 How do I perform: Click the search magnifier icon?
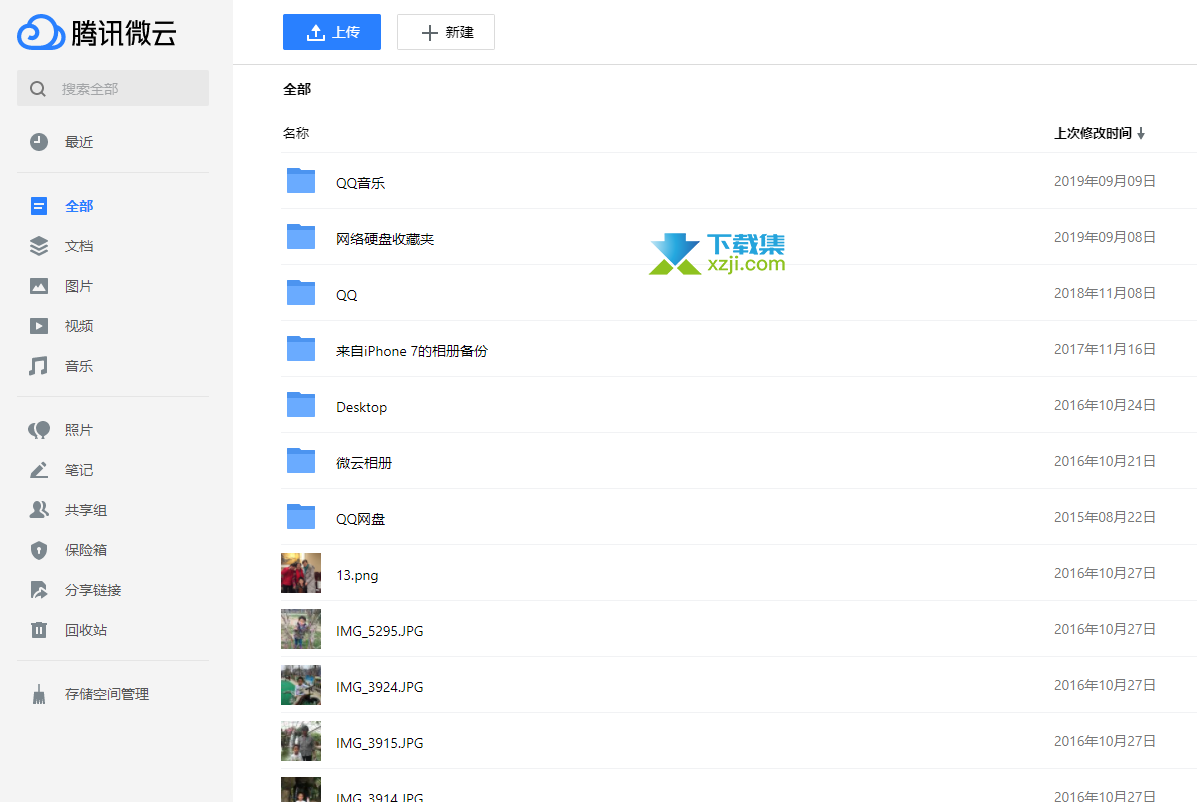[x=37, y=89]
